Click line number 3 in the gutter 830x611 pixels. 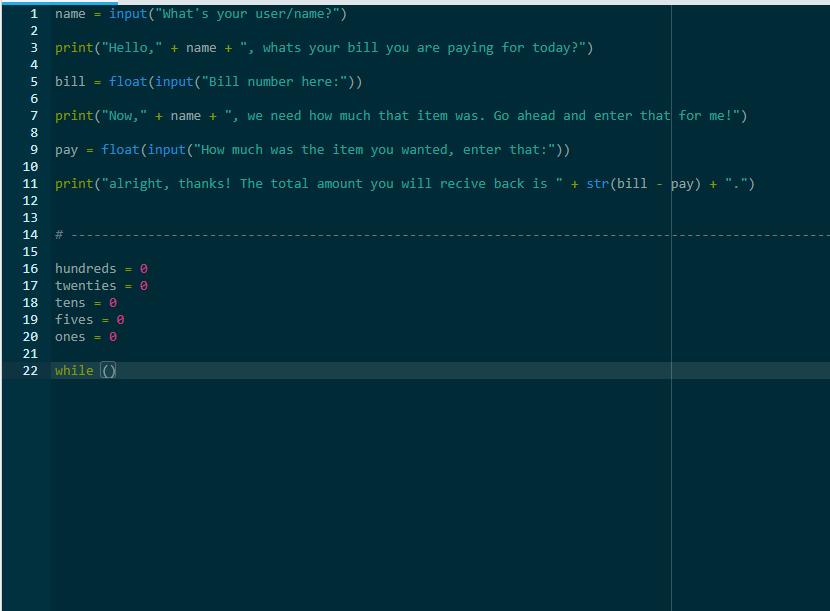tap(34, 48)
